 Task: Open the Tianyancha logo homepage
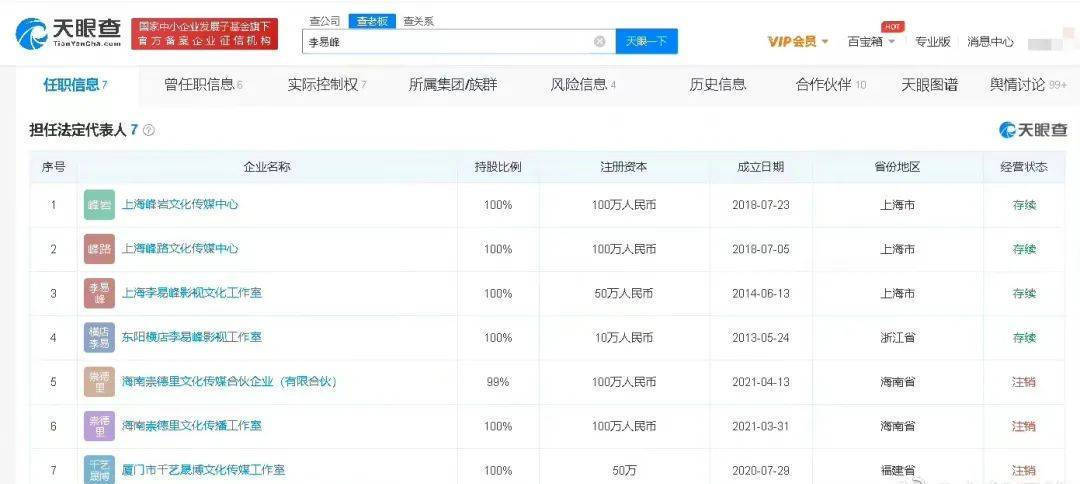click(x=68, y=33)
